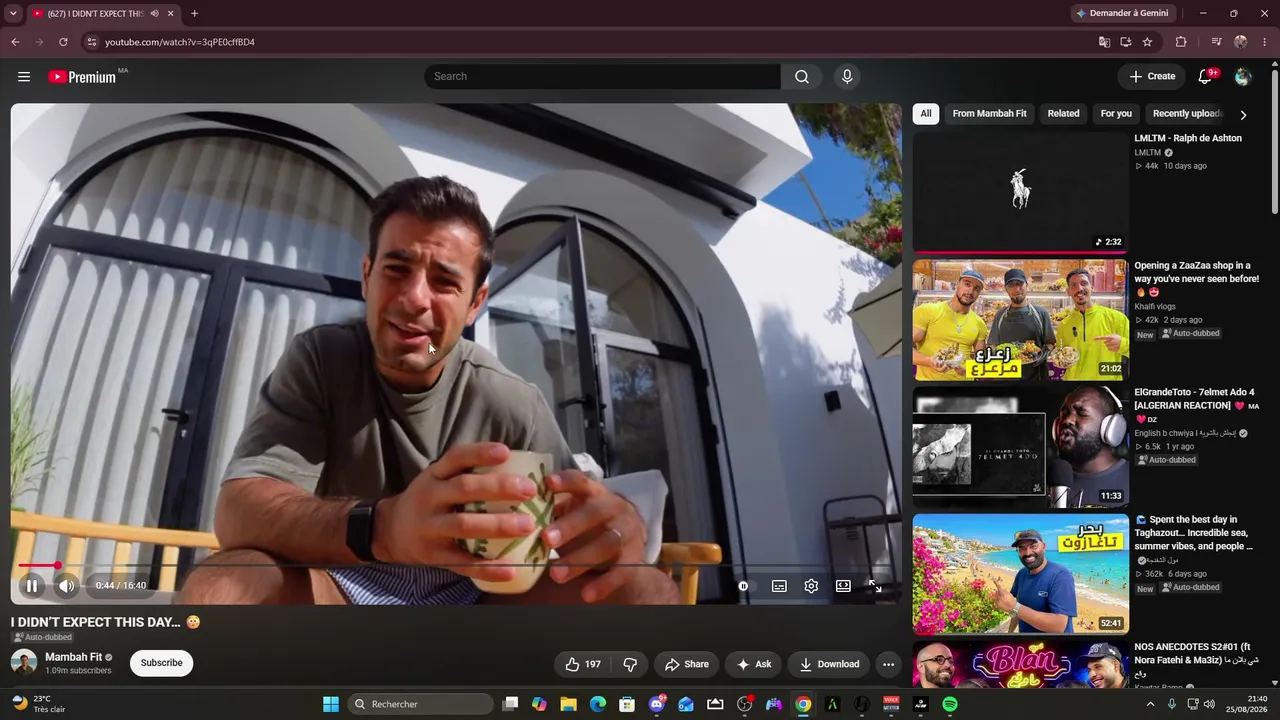Download the video
The image size is (1280, 720).
[829, 664]
